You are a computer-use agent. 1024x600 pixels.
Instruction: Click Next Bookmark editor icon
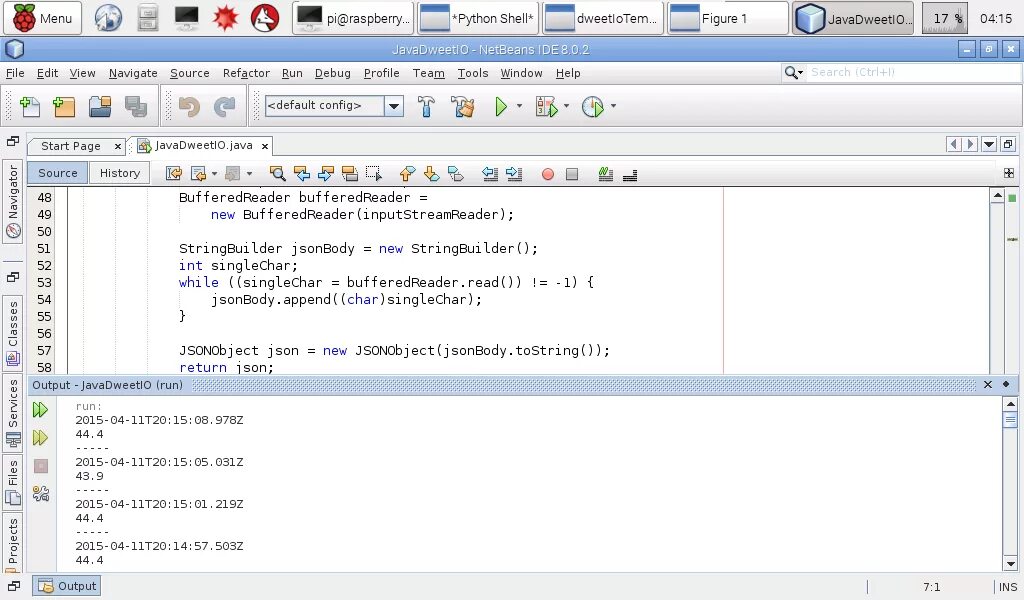(x=431, y=174)
